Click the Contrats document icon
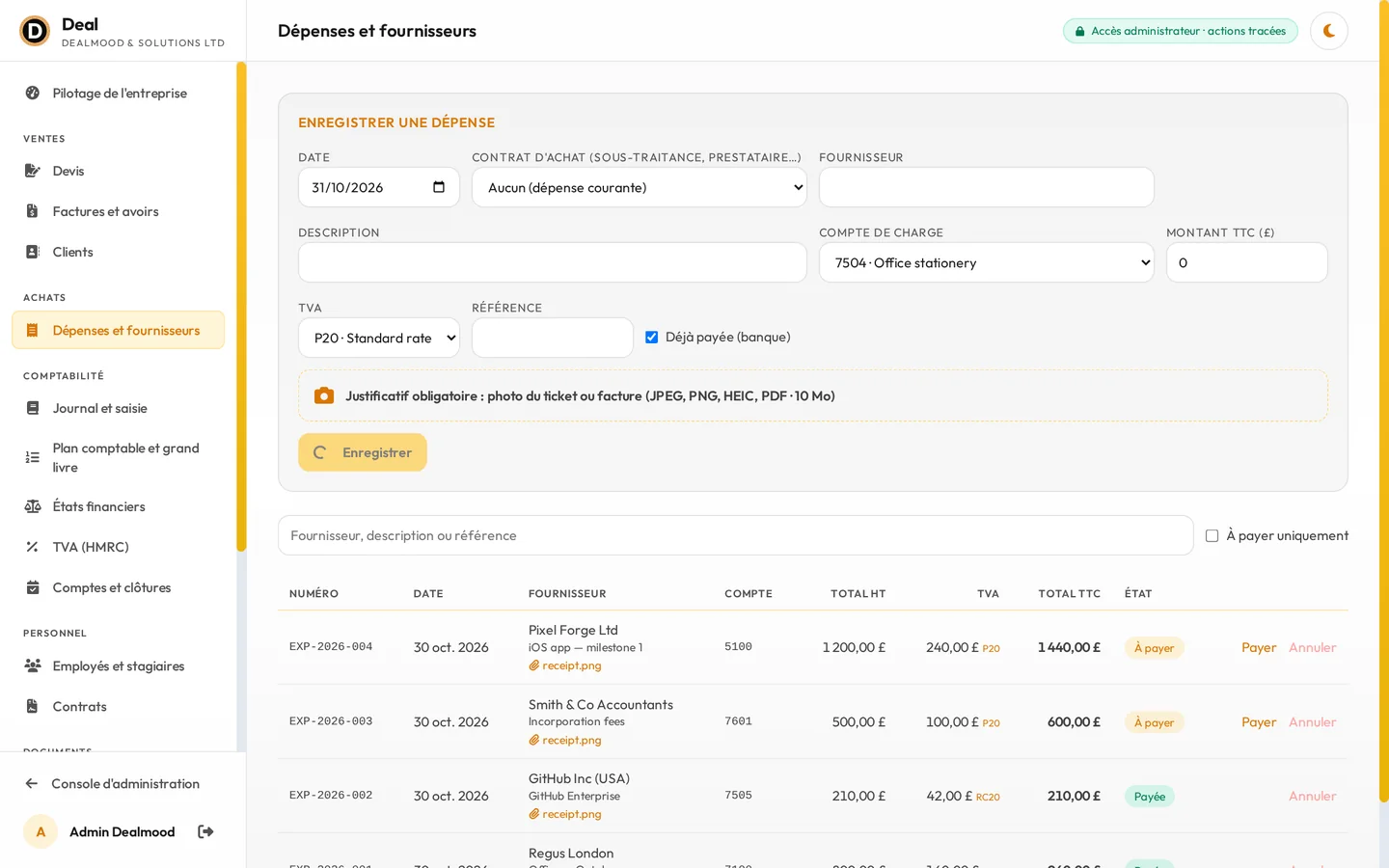Screen dimensions: 1389x868 click(33, 706)
